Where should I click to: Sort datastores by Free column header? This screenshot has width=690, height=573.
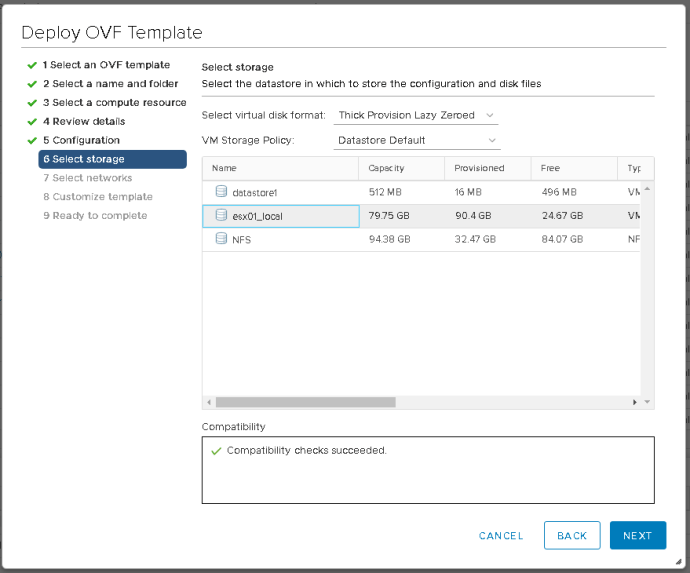(x=550, y=168)
